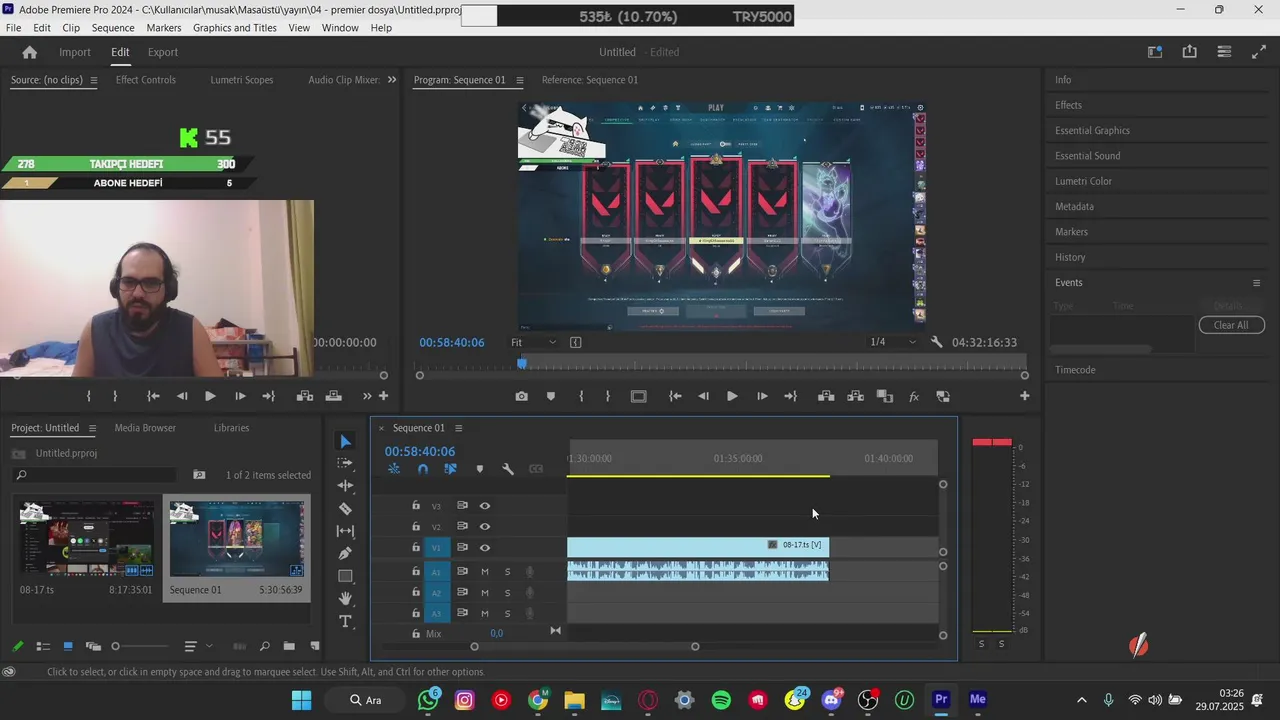
Task: Click Project panel search field
Action: (95, 475)
